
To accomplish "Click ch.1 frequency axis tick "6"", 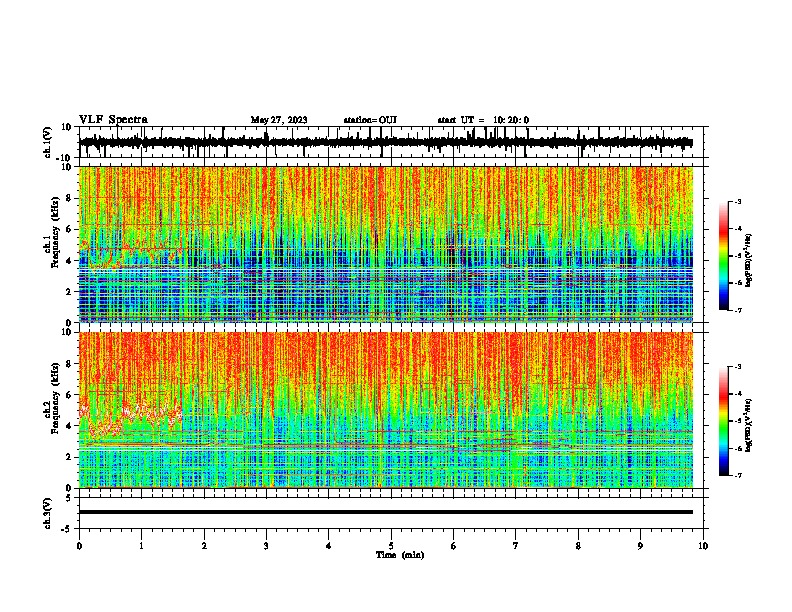I will pyautogui.click(x=70, y=229).
